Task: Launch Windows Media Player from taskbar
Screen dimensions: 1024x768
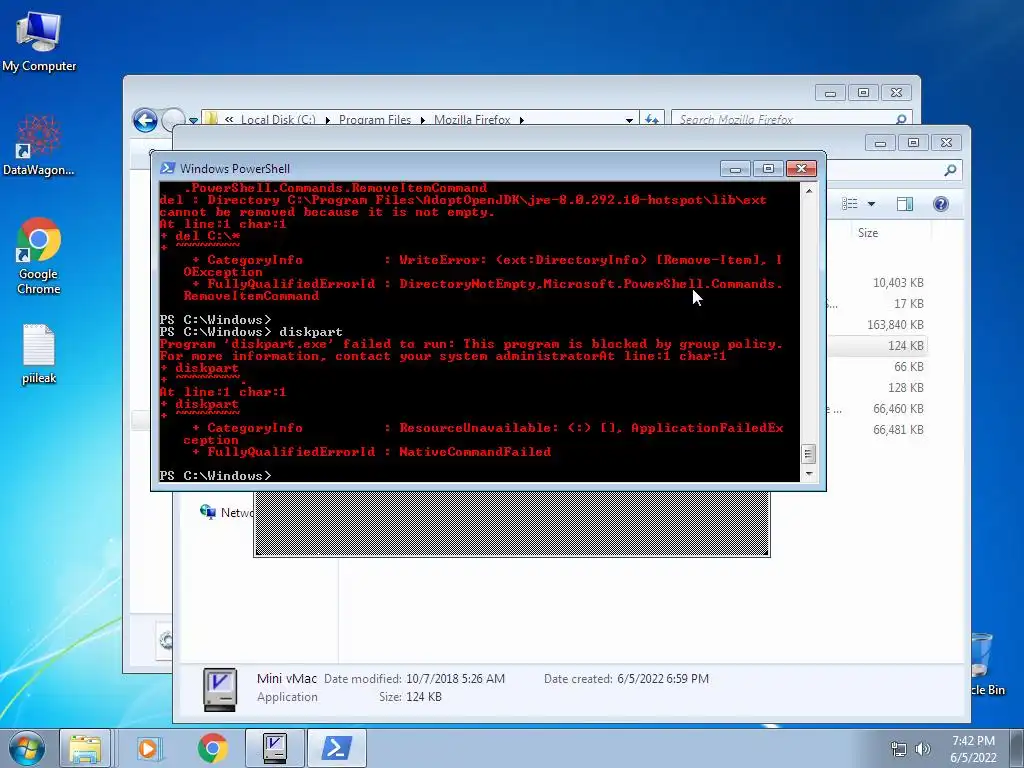Action: point(148,748)
